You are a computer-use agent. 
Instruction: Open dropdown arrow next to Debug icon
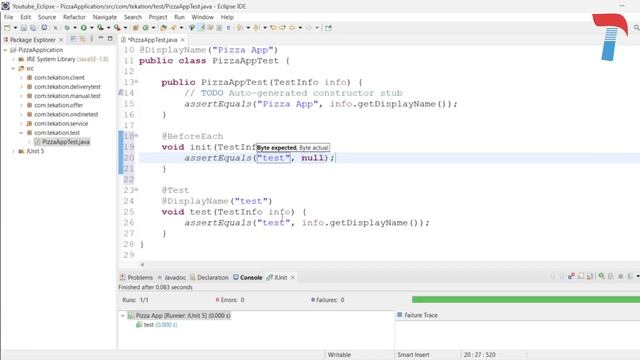click(75, 28)
